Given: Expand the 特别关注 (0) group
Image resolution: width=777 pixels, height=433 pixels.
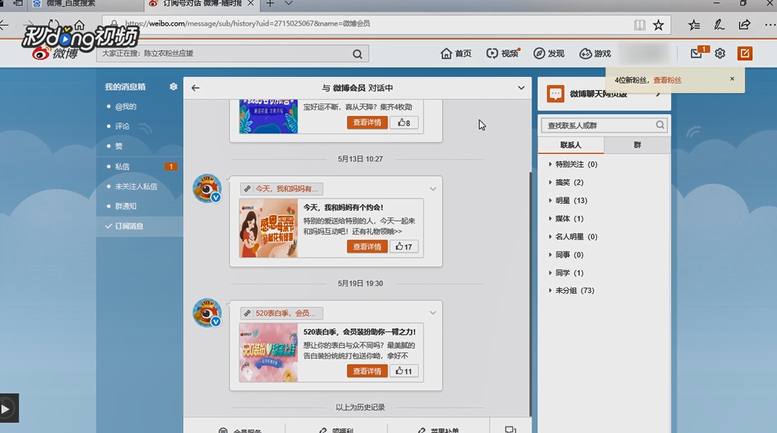Looking at the screenshot, I should (x=573, y=164).
